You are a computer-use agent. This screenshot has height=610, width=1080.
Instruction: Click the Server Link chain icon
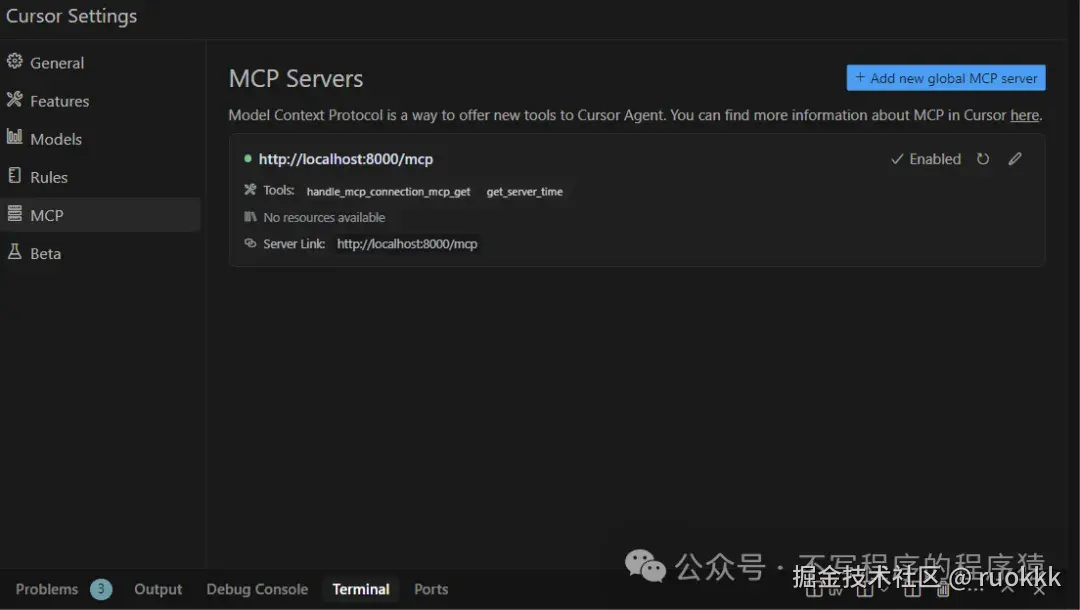(250, 243)
